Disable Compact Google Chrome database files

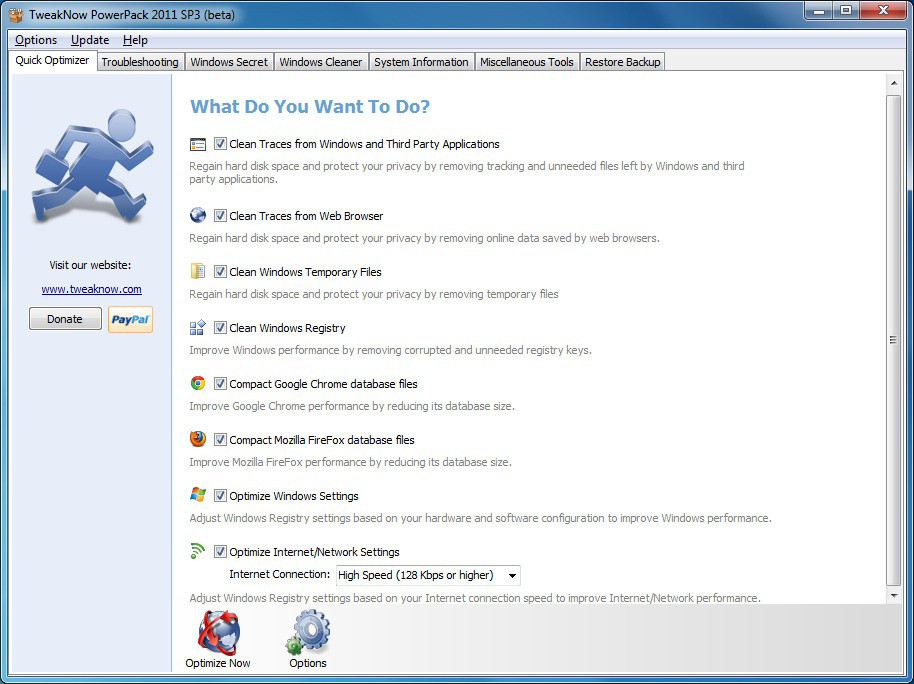coord(220,384)
